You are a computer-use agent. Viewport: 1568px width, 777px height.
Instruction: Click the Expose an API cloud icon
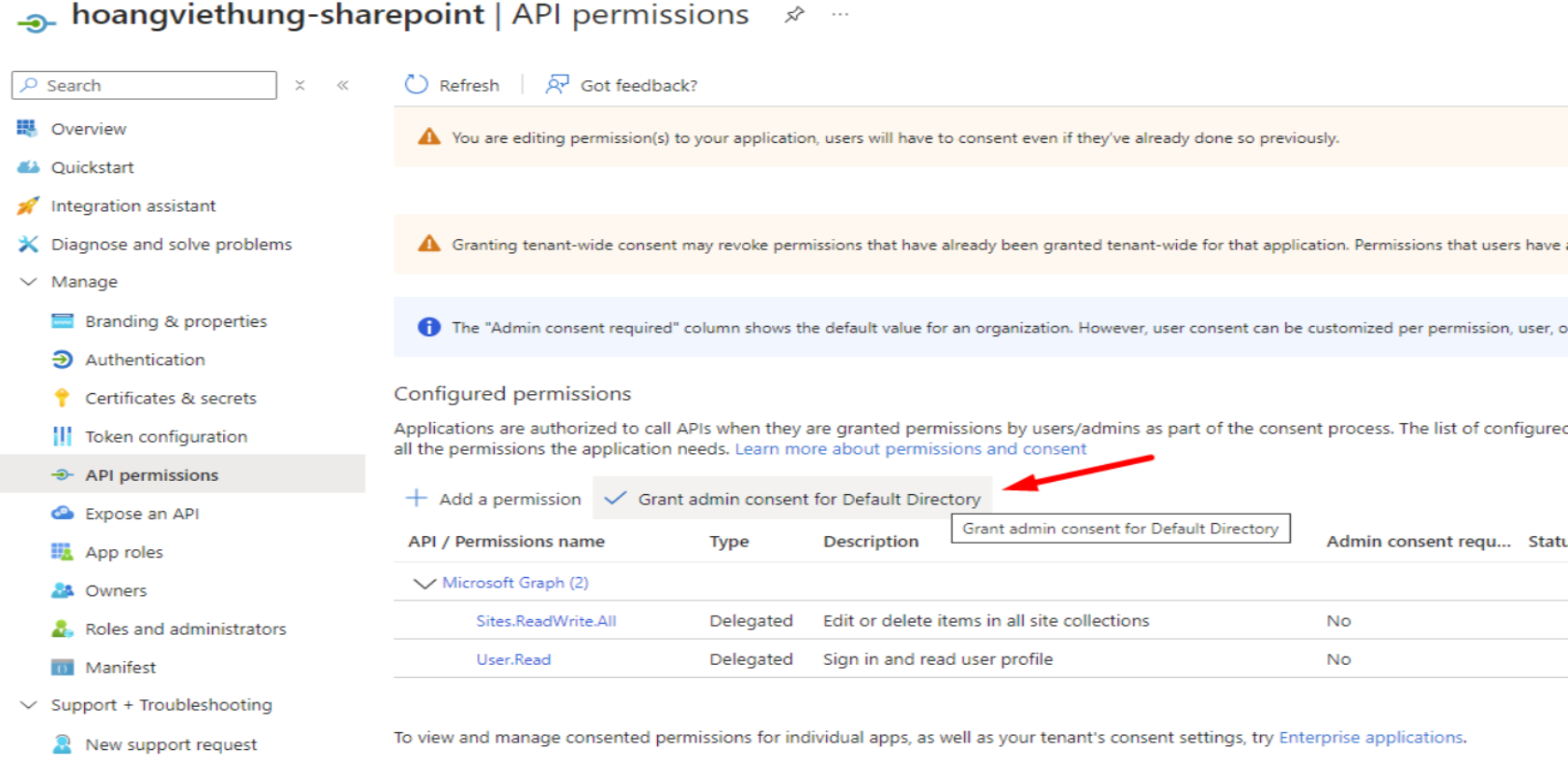click(x=63, y=513)
